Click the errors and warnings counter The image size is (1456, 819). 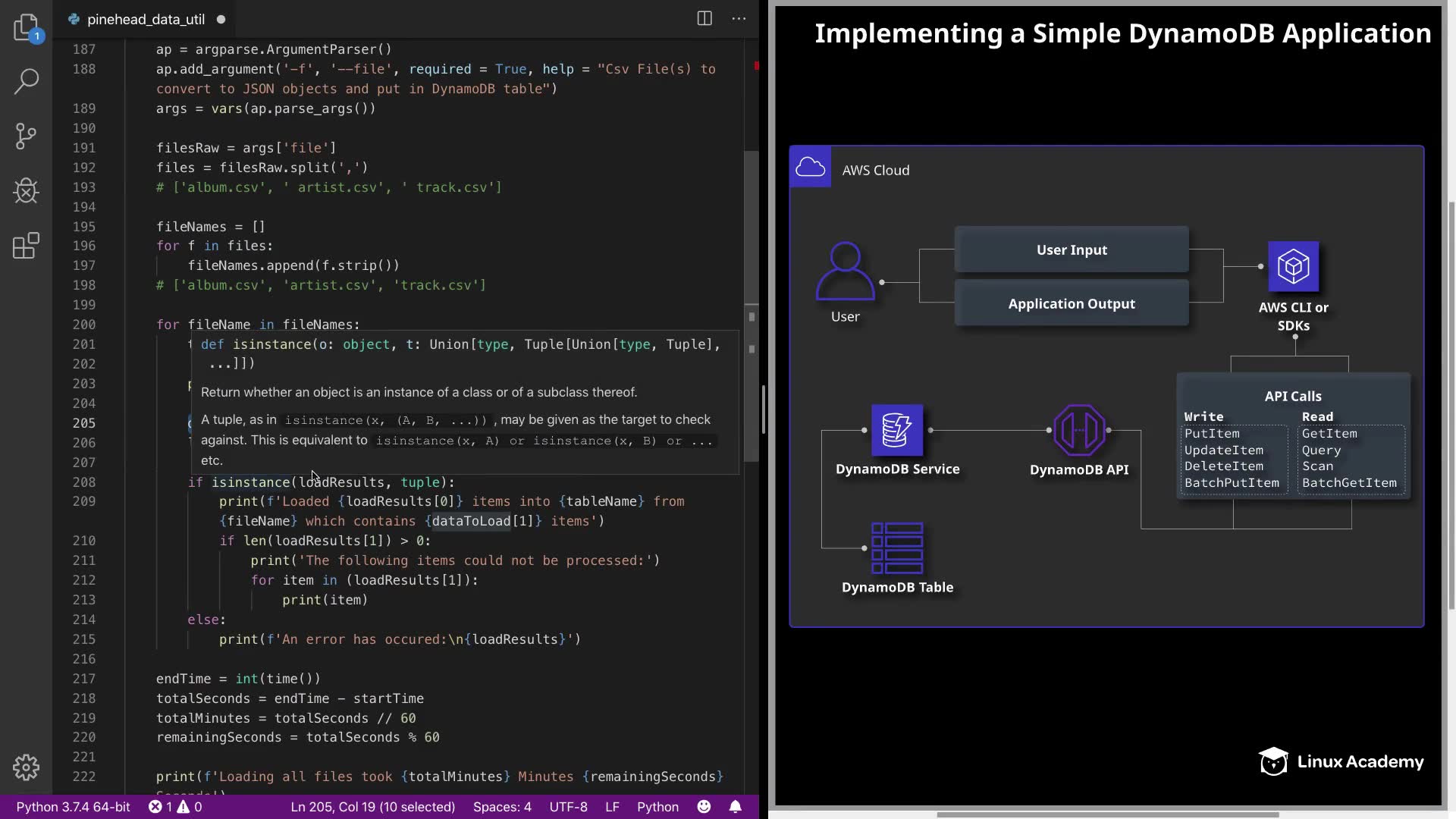(175, 807)
